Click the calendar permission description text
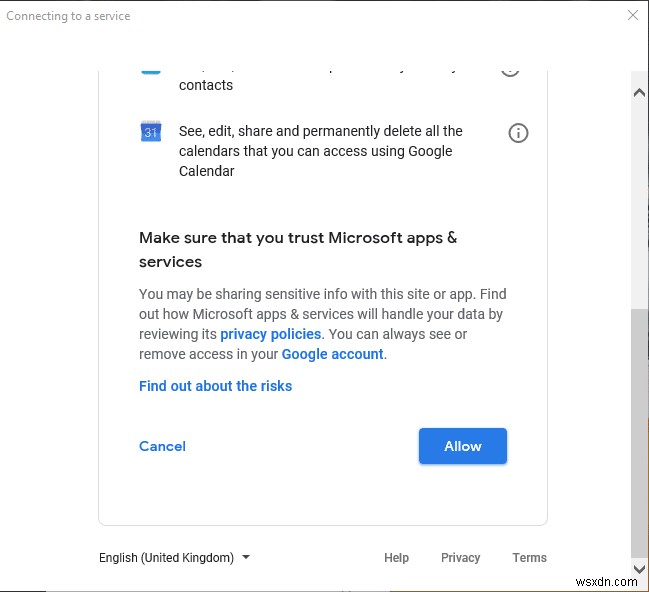This screenshot has width=649, height=592. [321, 151]
